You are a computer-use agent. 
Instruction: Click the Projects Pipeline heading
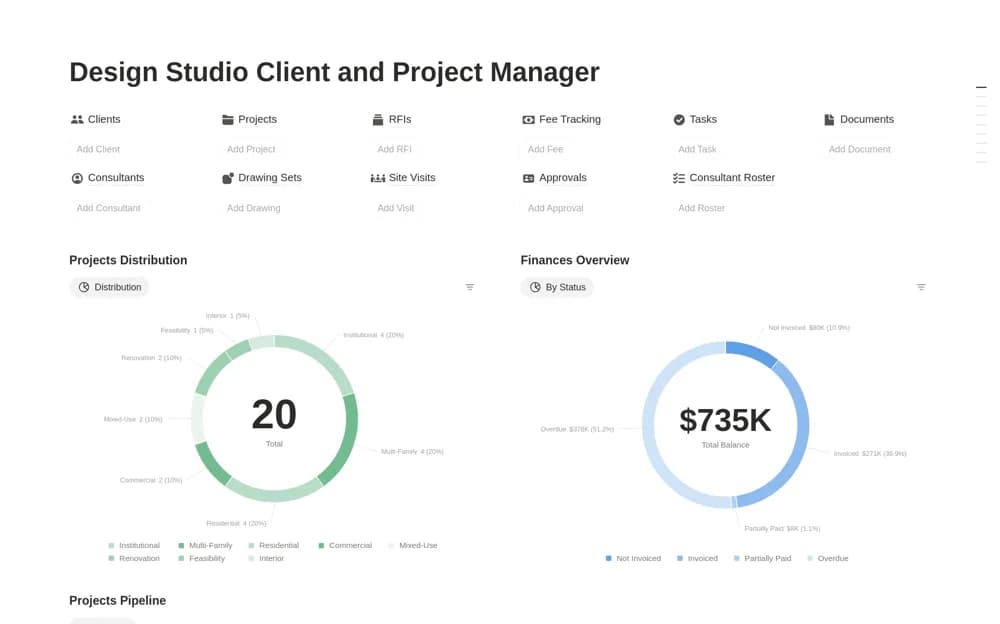point(117,600)
